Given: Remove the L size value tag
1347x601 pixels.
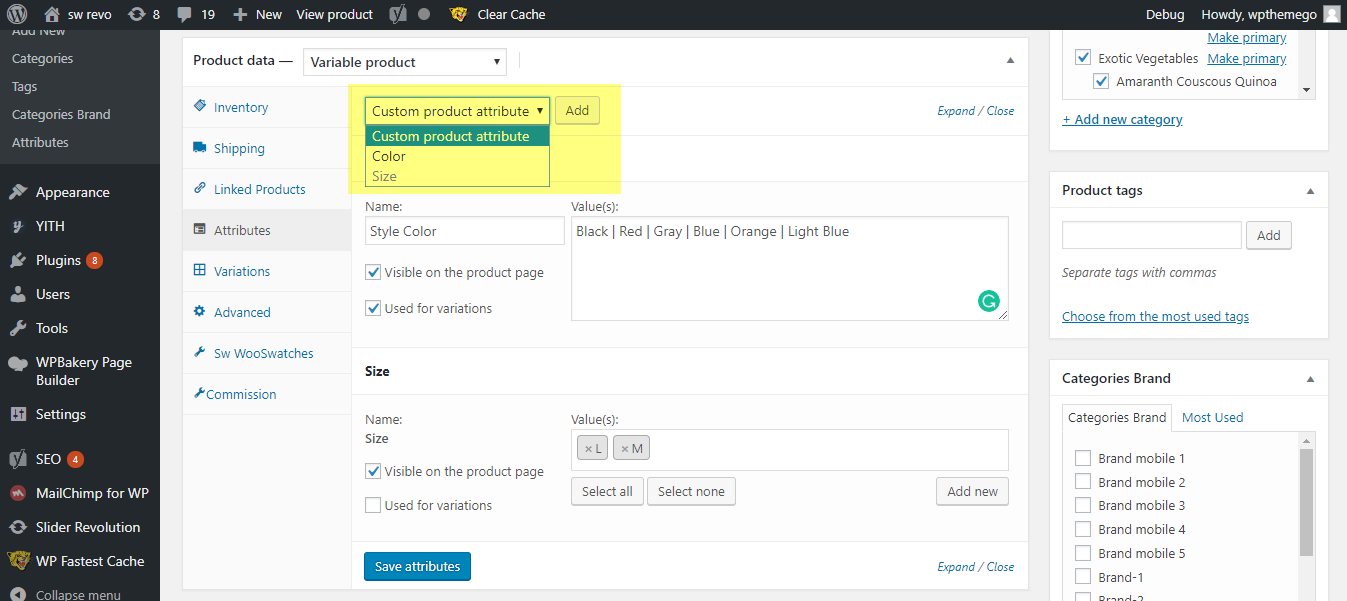Looking at the screenshot, I should (x=589, y=450).
